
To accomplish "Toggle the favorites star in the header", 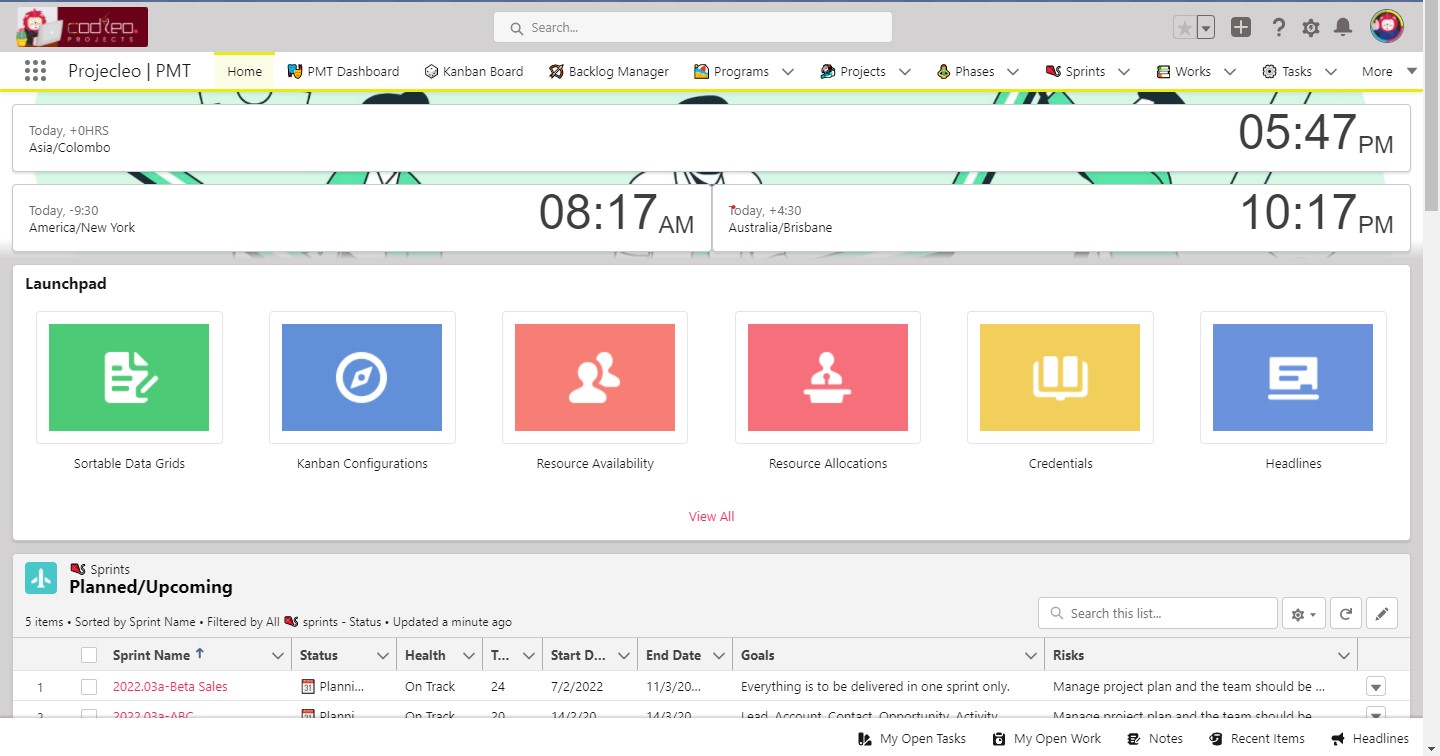I will 1185,27.
